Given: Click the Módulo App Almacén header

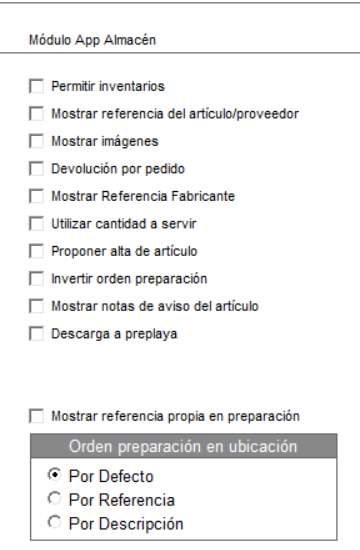Looking at the screenshot, I should click(x=92, y=40).
